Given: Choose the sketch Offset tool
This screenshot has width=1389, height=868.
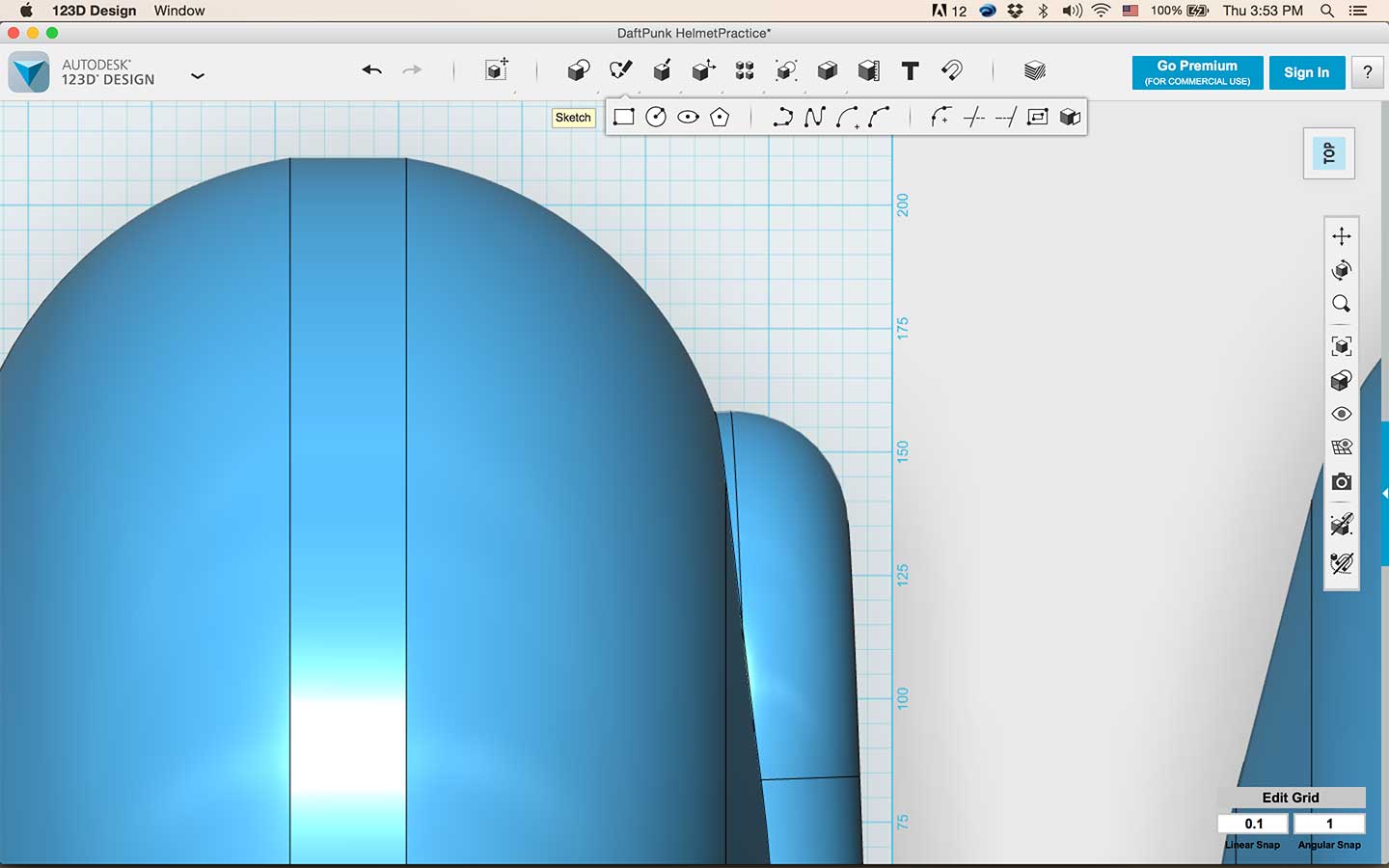Looking at the screenshot, I should coord(1038,117).
